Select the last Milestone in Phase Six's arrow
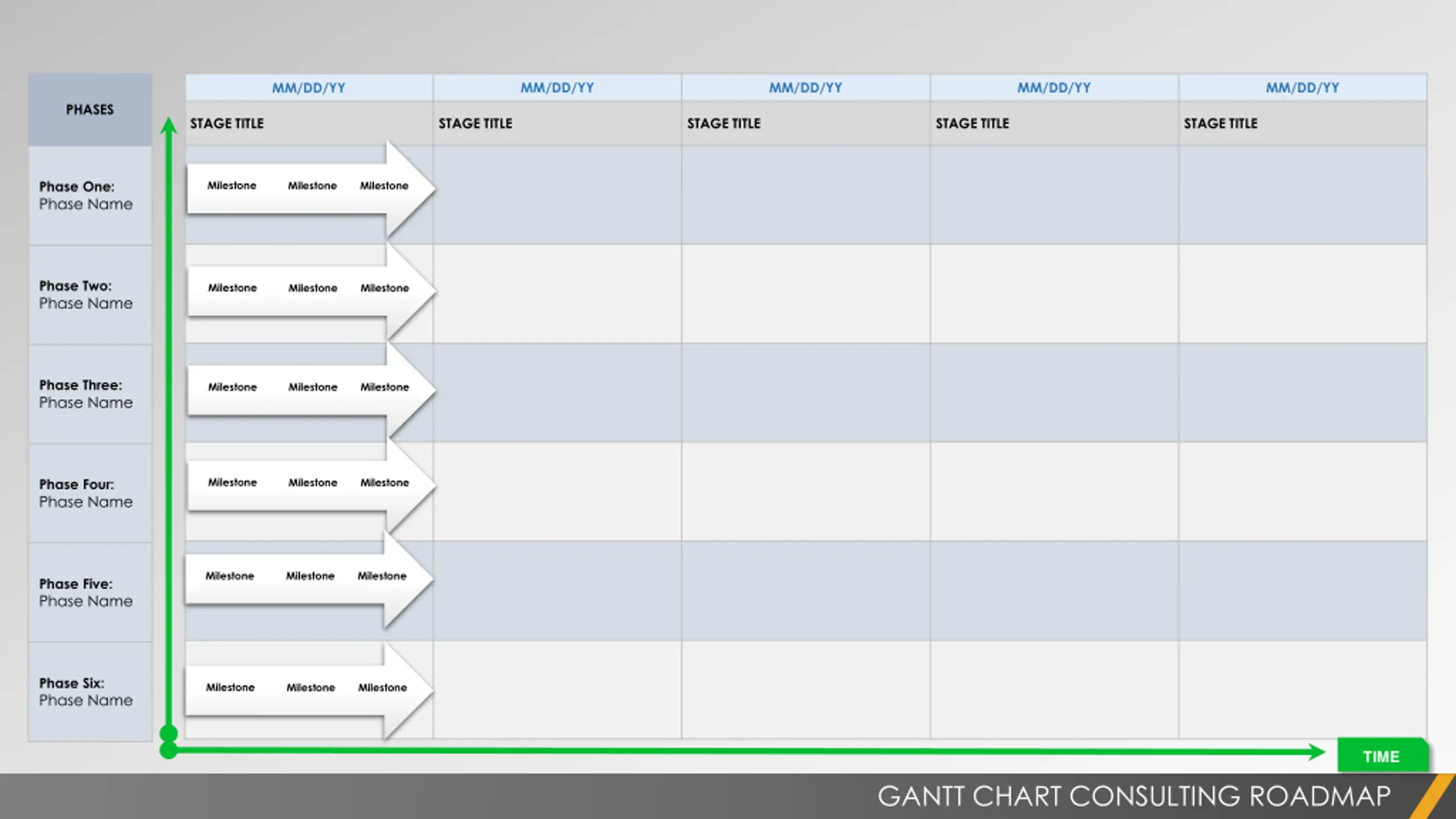 click(382, 687)
